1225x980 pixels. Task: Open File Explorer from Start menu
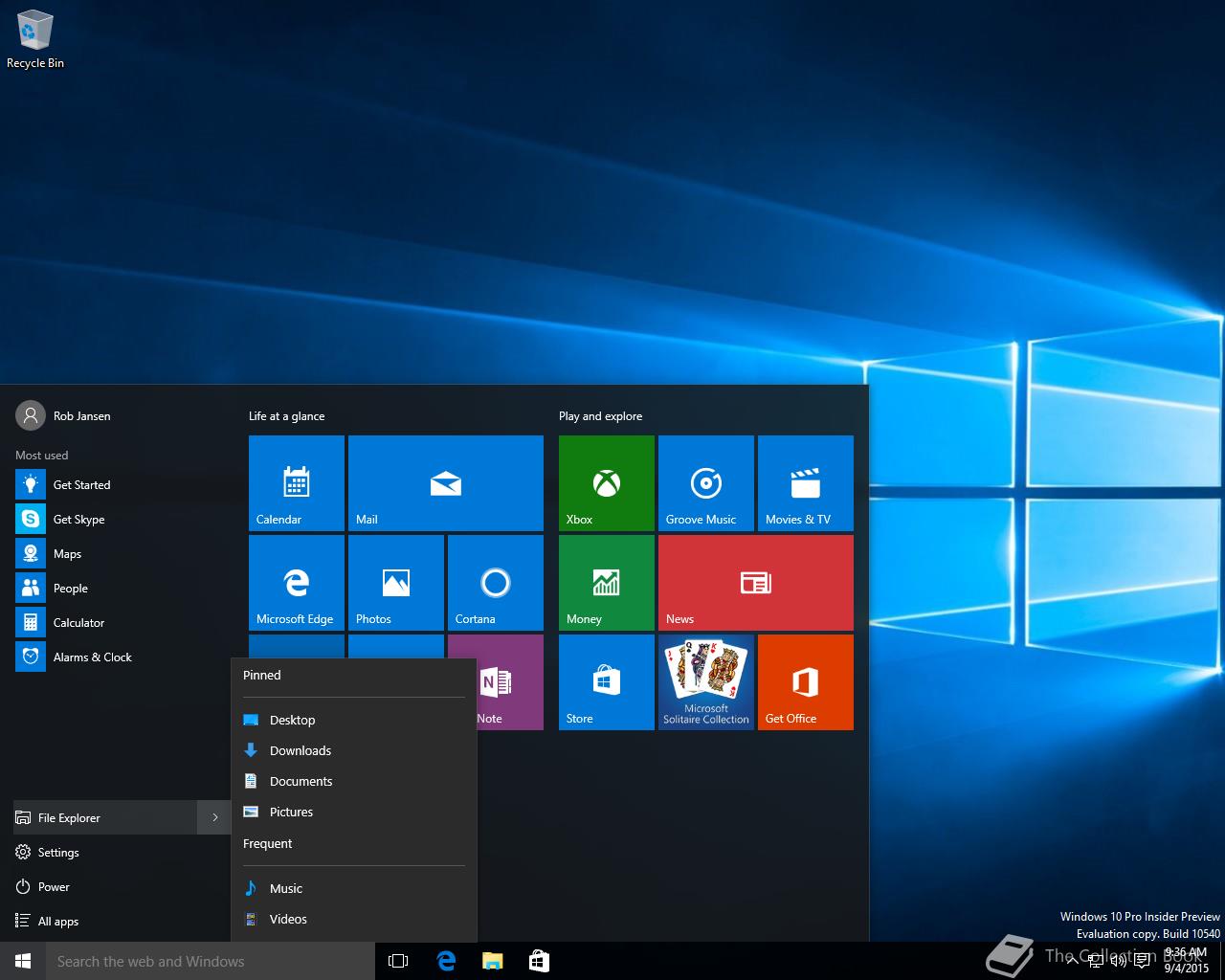[x=105, y=817]
